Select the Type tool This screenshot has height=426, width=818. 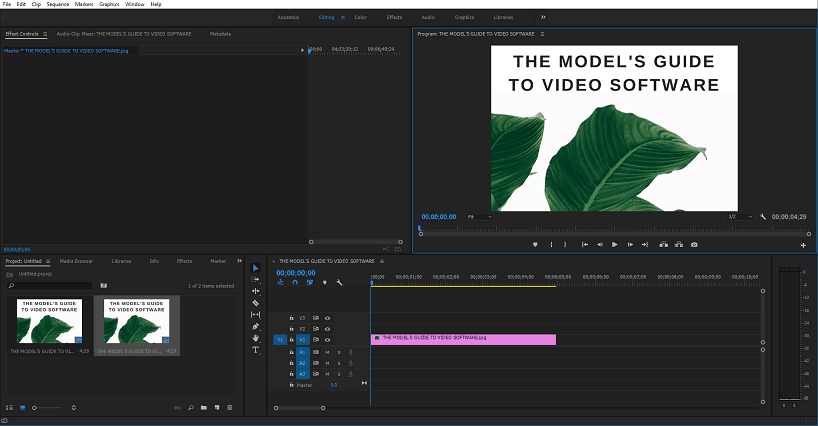click(255, 350)
